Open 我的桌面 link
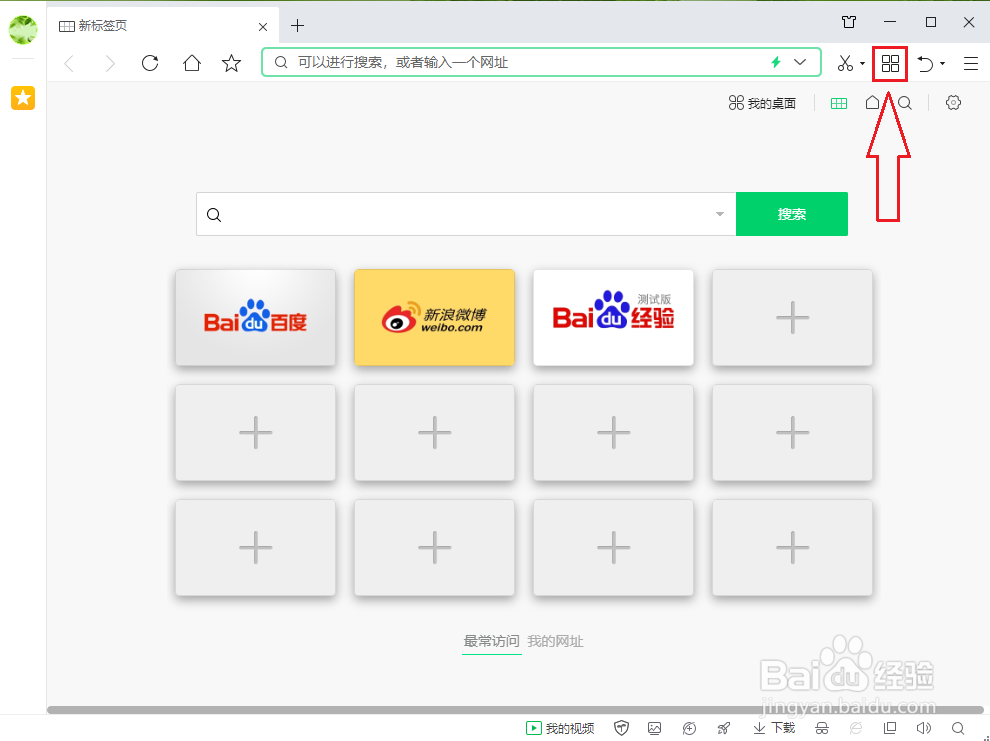The height and width of the screenshot is (741, 990). (x=762, y=103)
